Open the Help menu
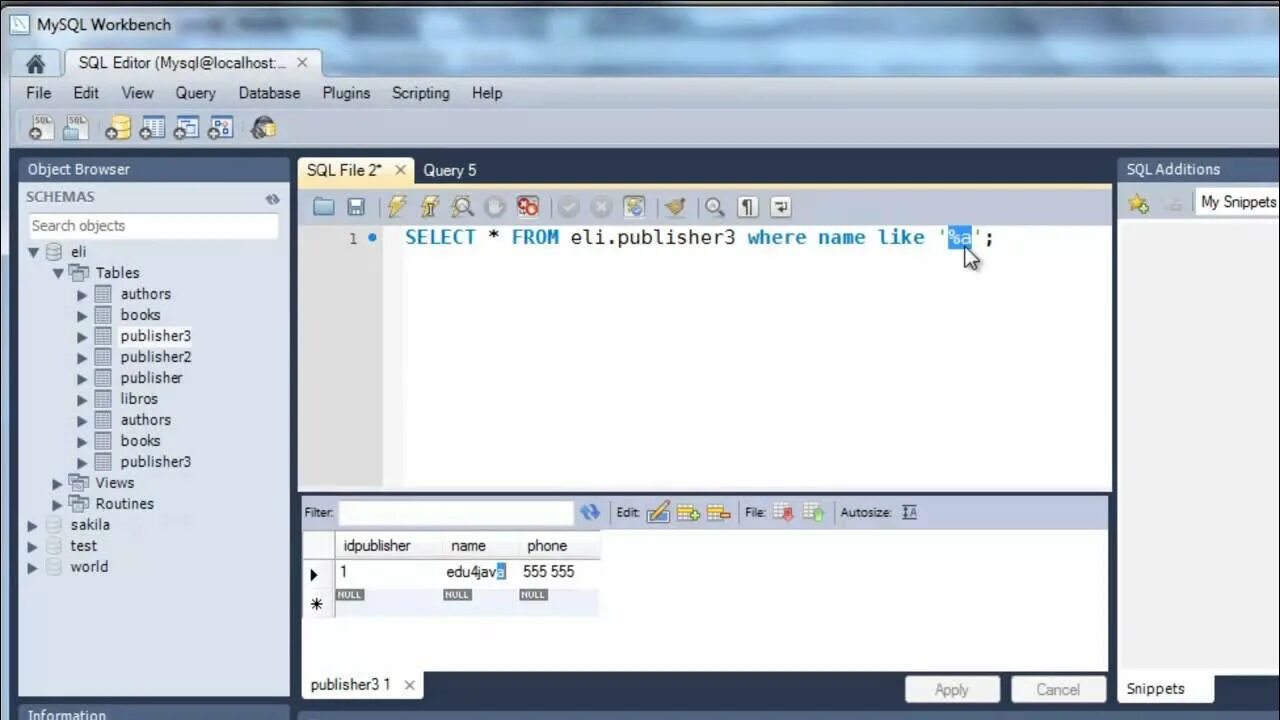The width and height of the screenshot is (1280, 720). click(487, 93)
